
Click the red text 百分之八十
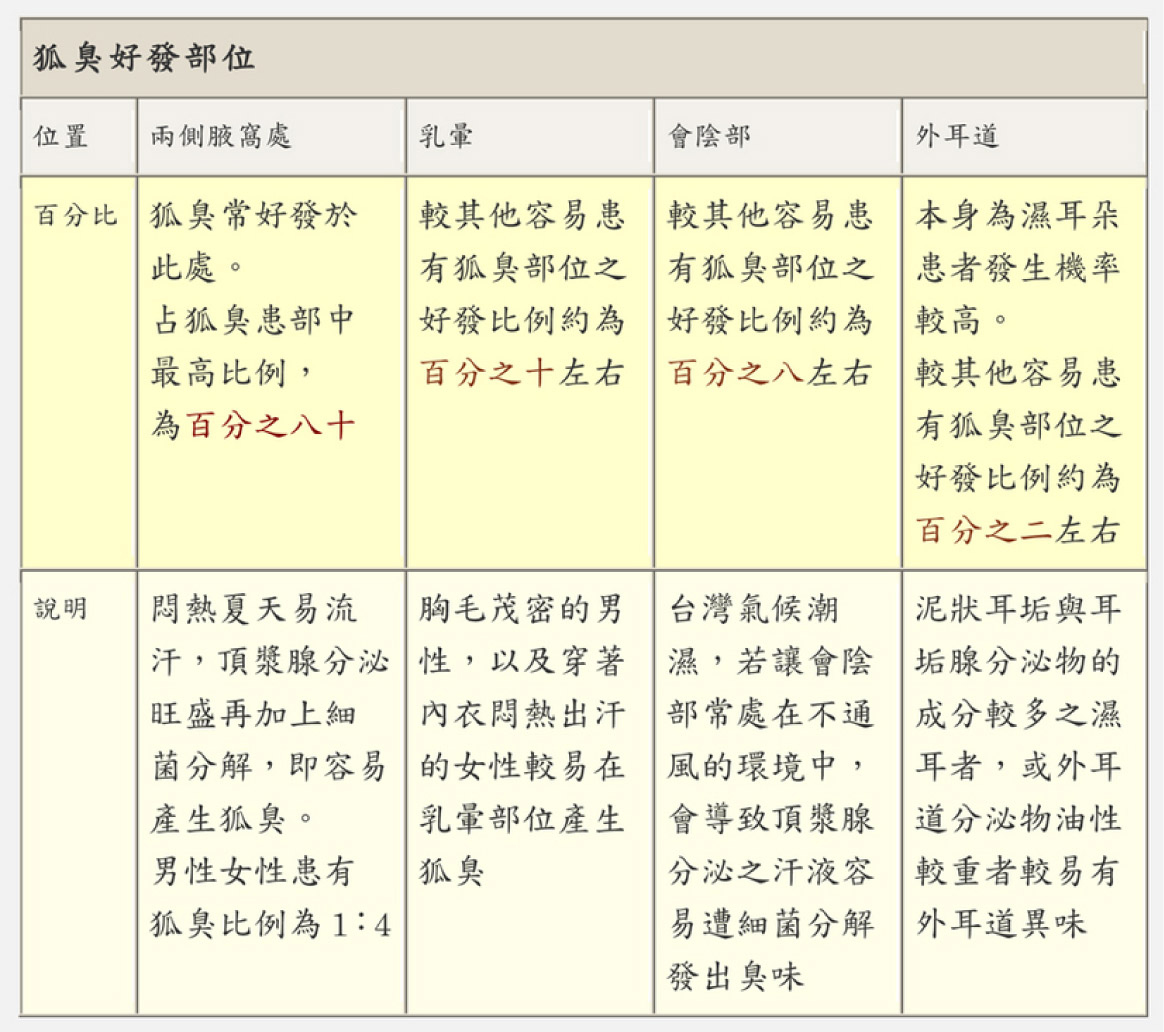[x=270, y=427]
